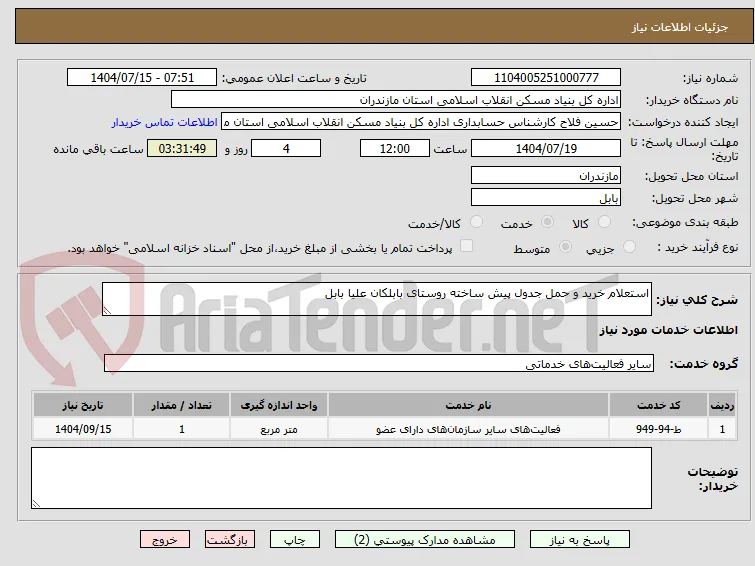This screenshot has width=755, height=566.
Task: Select the خدمت radio button
Action: (547, 222)
